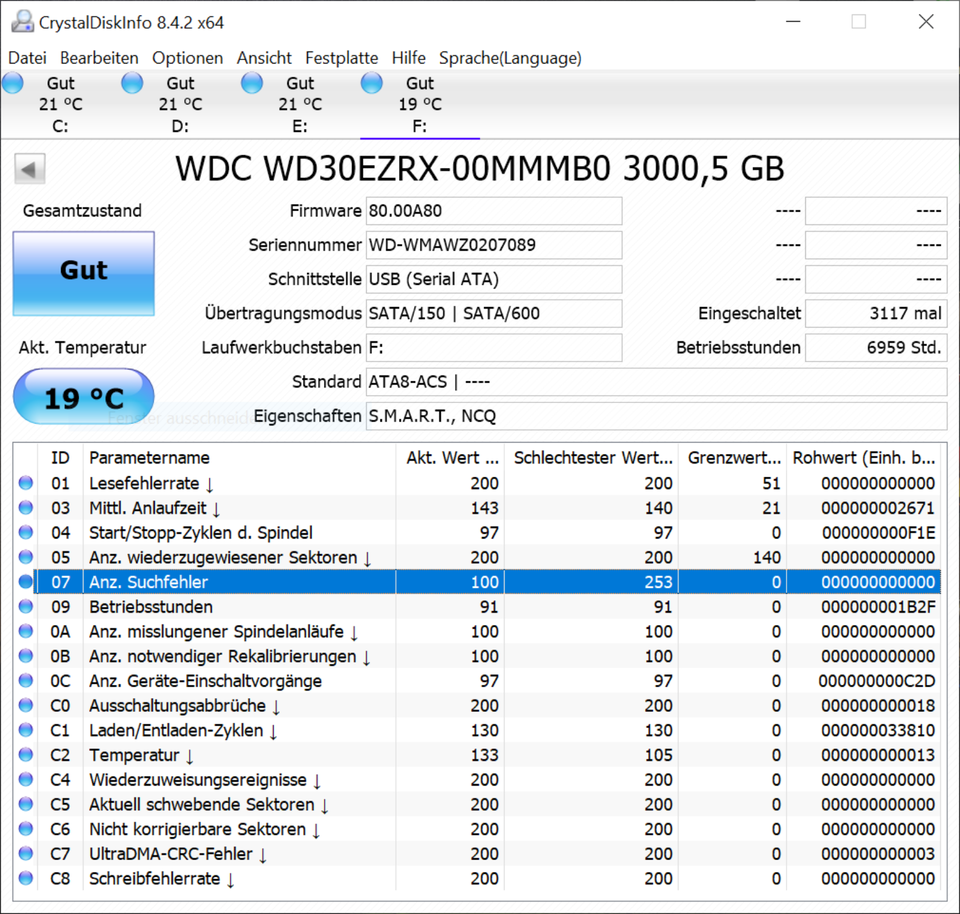Click status dot of row 09 Betriebsstunden
The width and height of the screenshot is (960, 914).
pyautogui.click(x=26, y=606)
